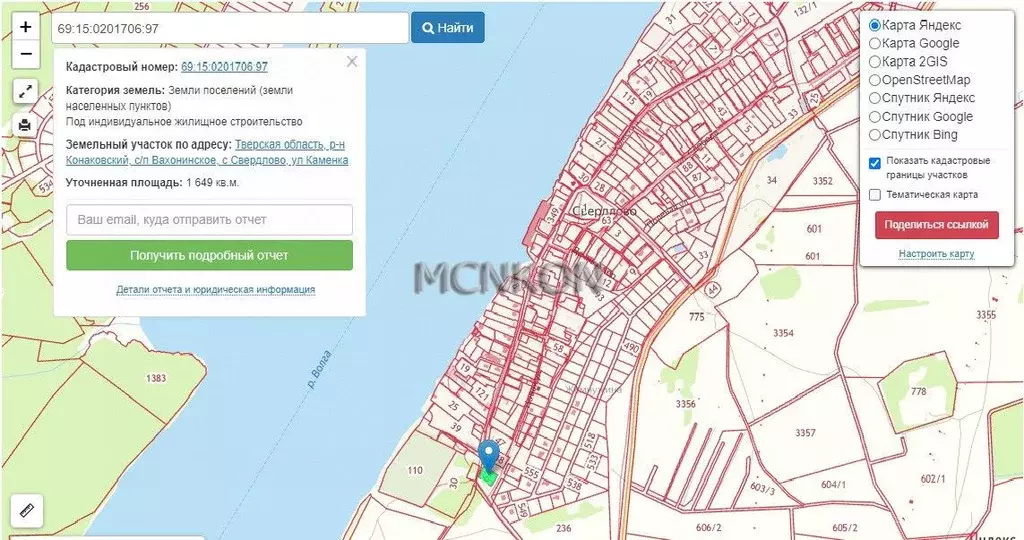Click the highlighted green parcel under the pin
This screenshot has height=540, width=1024.
point(488,477)
